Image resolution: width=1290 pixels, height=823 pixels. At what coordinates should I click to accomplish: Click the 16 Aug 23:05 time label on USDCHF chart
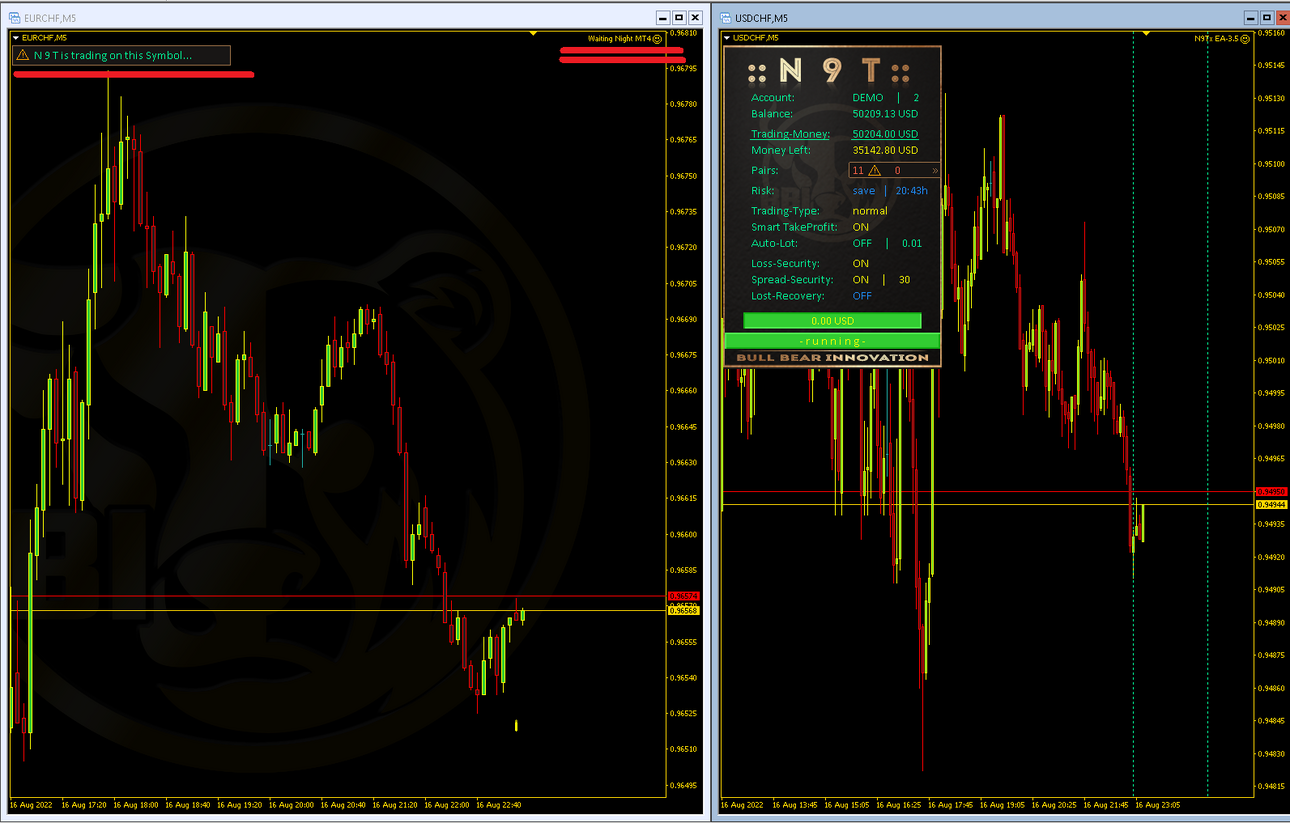[1160, 804]
